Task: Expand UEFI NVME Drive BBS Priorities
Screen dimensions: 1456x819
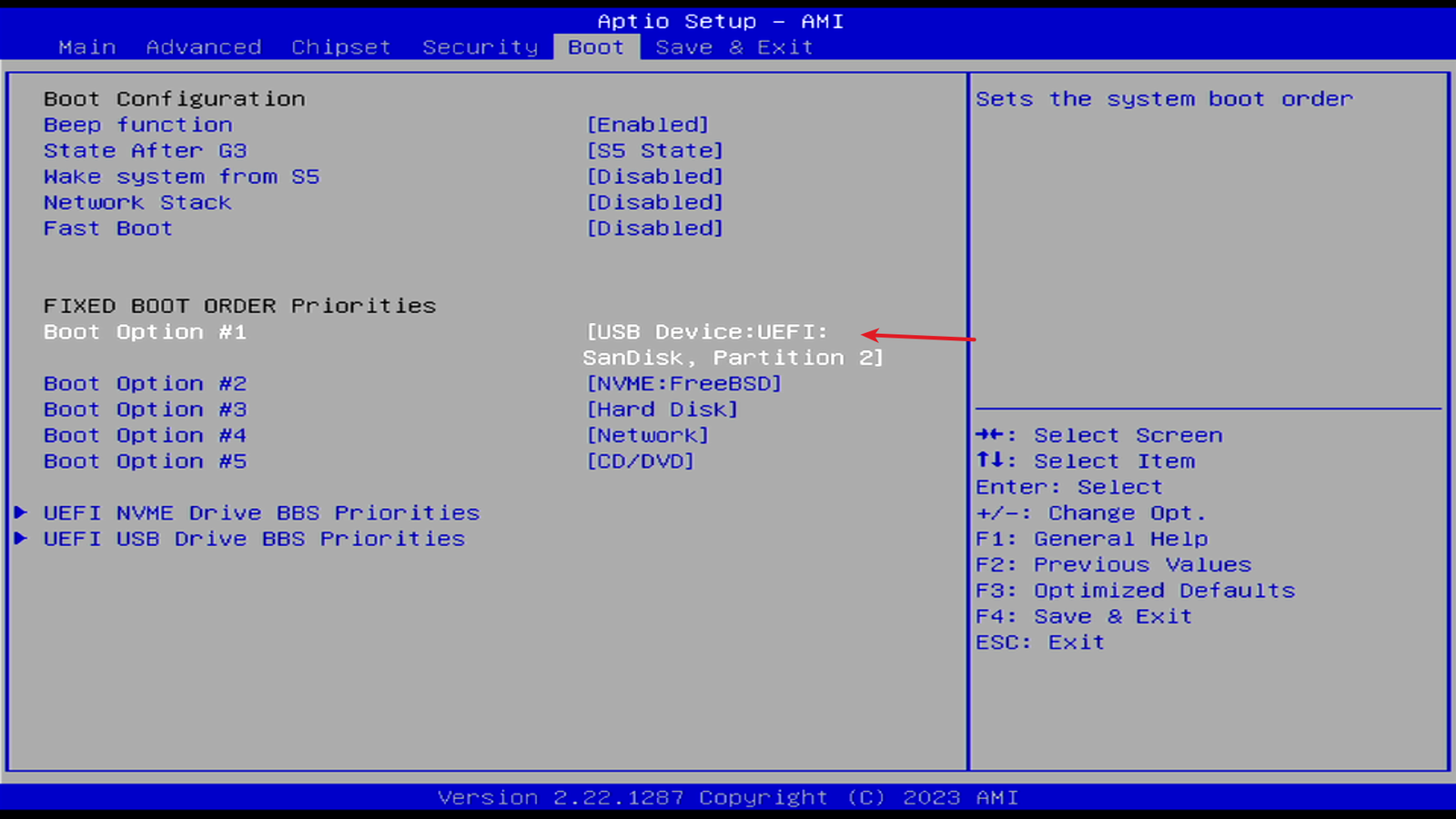Action: (x=261, y=512)
